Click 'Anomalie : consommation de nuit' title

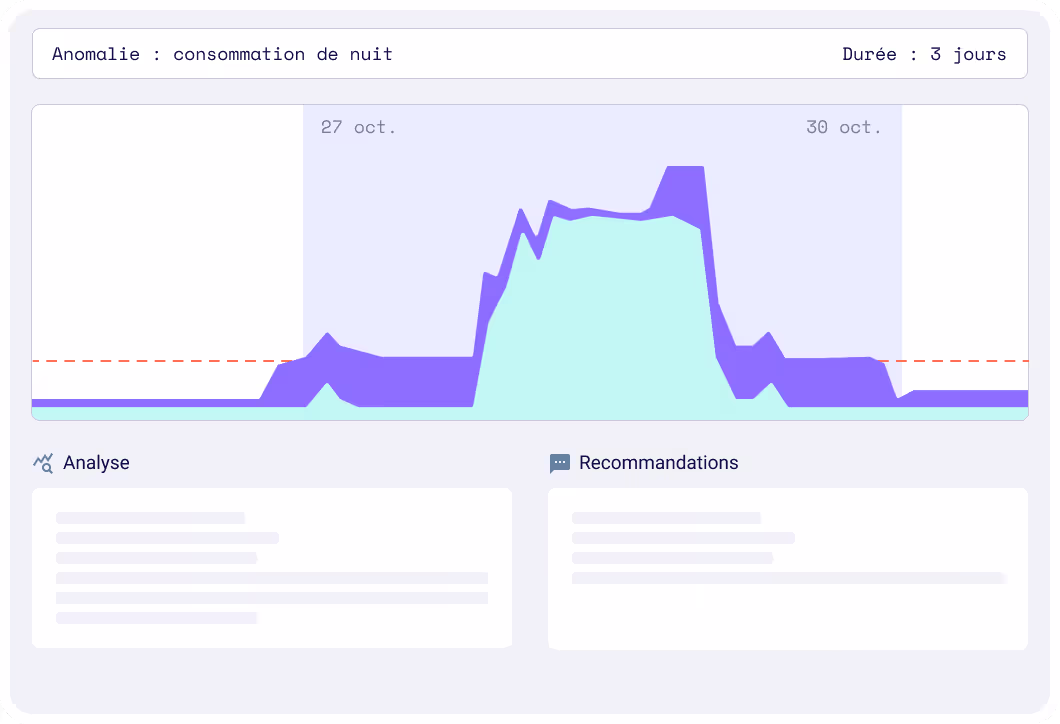click(x=222, y=54)
